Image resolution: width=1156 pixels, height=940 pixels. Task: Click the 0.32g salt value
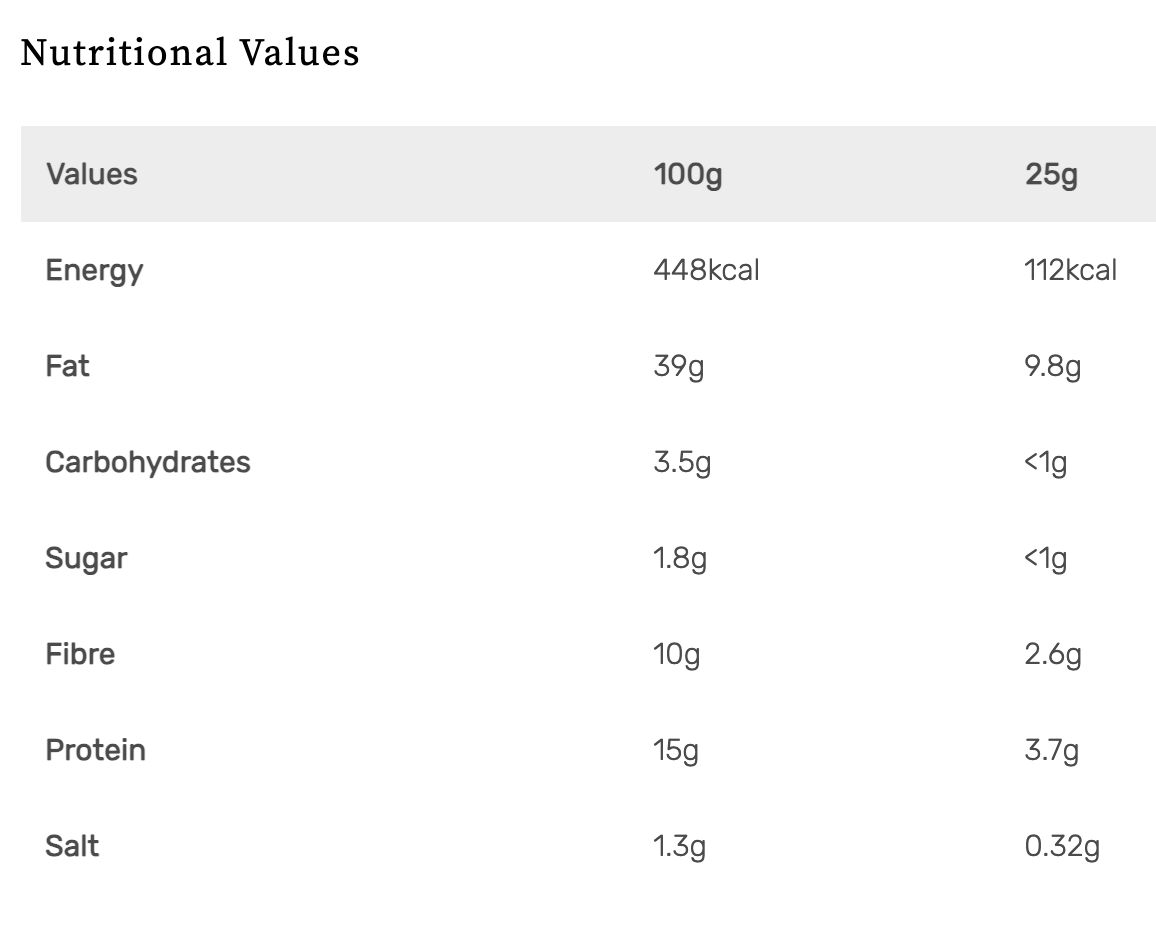pos(1062,846)
